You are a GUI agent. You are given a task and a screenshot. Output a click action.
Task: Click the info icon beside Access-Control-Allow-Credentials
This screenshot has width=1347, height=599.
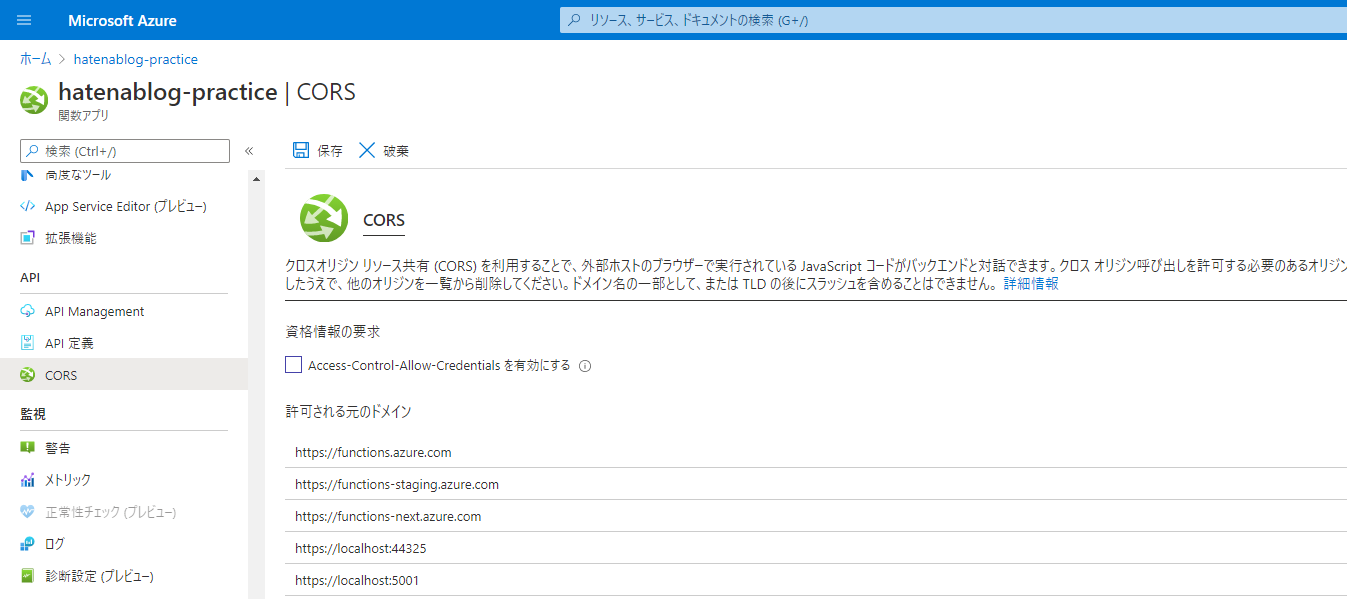point(585,366)
